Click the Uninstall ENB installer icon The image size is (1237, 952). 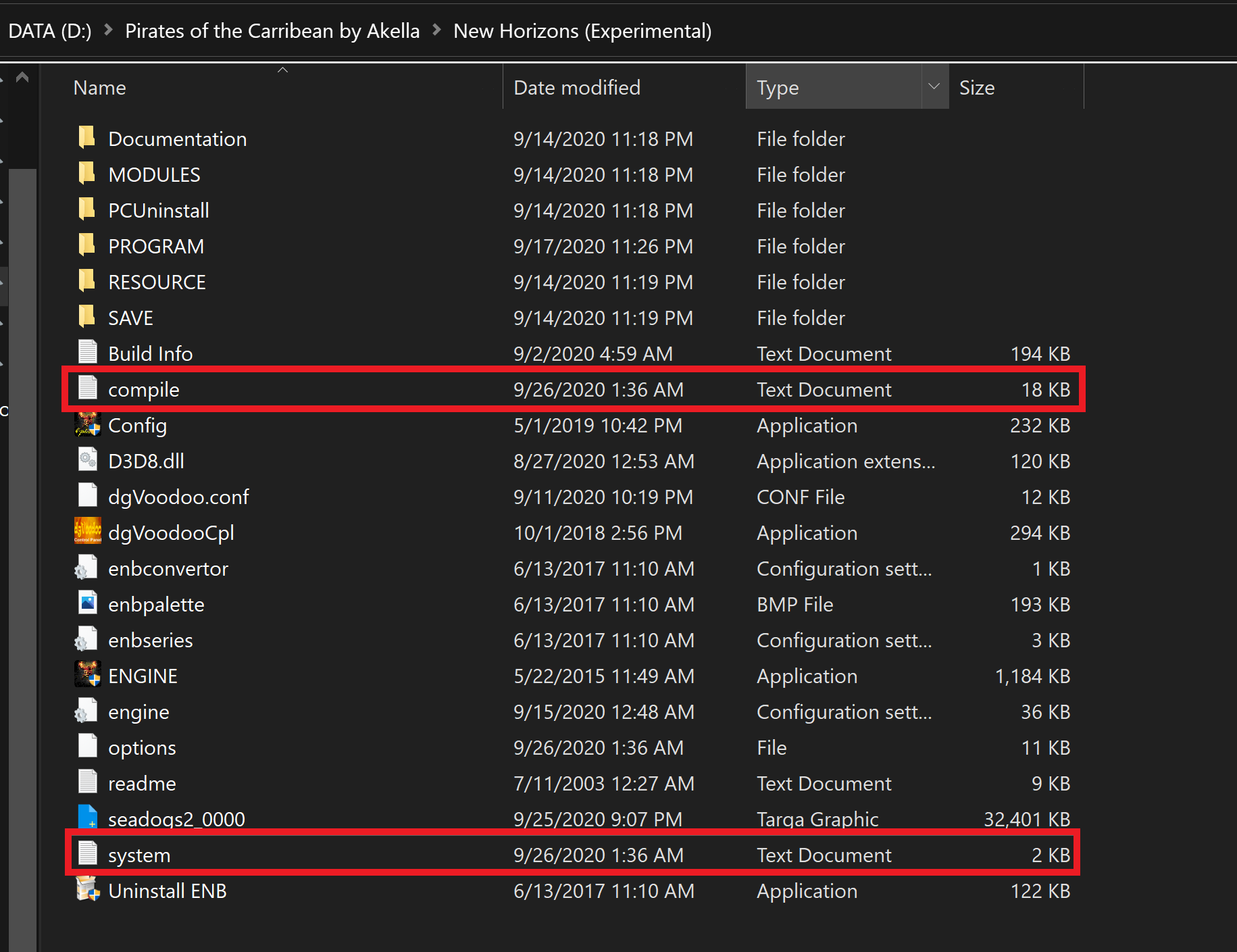pos(87,890)
